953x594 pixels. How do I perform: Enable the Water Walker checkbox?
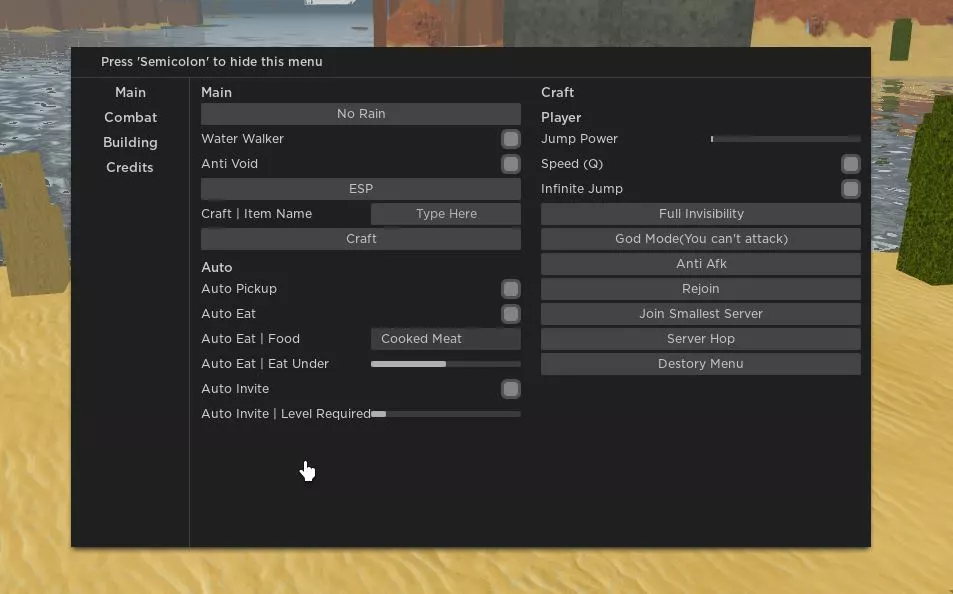tap(511, 139)
